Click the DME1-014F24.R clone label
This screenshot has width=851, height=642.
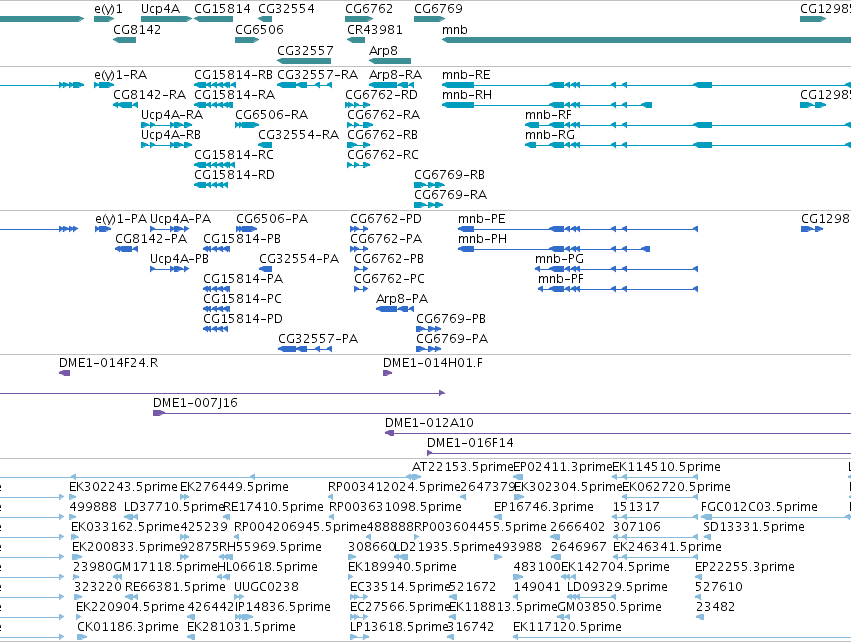point(109,363)
